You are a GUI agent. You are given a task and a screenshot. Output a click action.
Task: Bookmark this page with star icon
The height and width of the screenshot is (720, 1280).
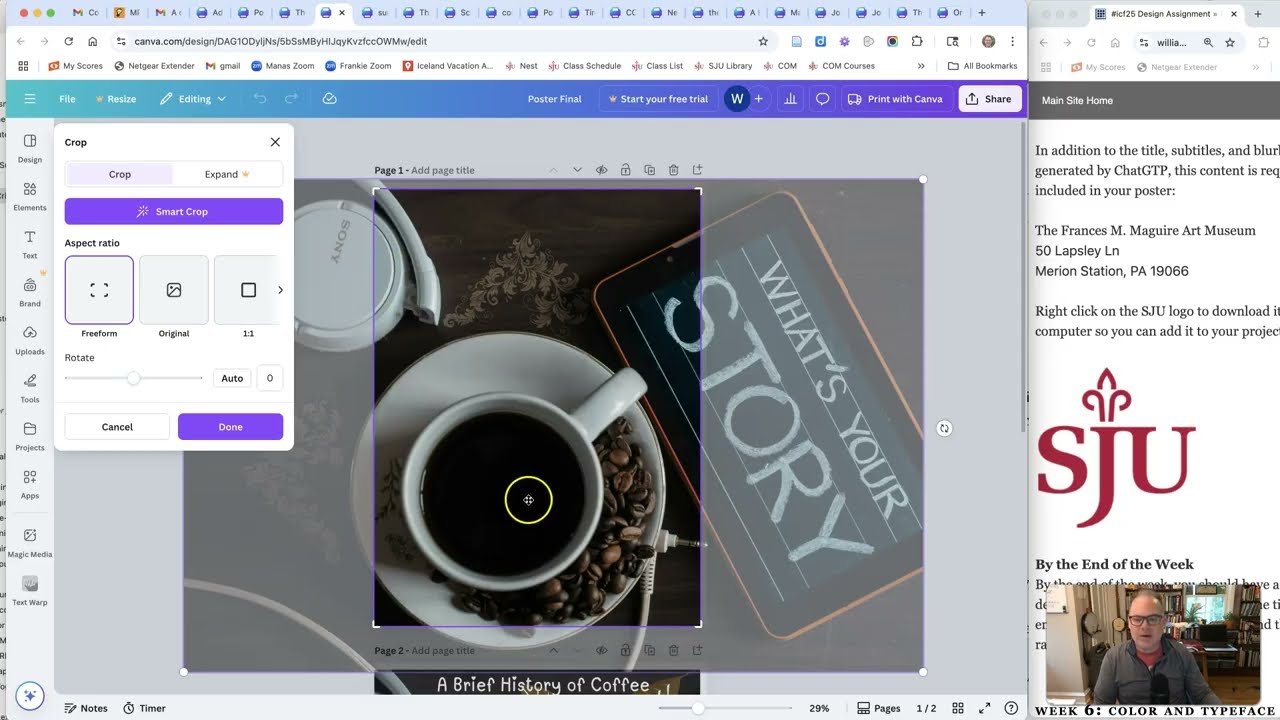pyautogui.click(x=763, y=41)
